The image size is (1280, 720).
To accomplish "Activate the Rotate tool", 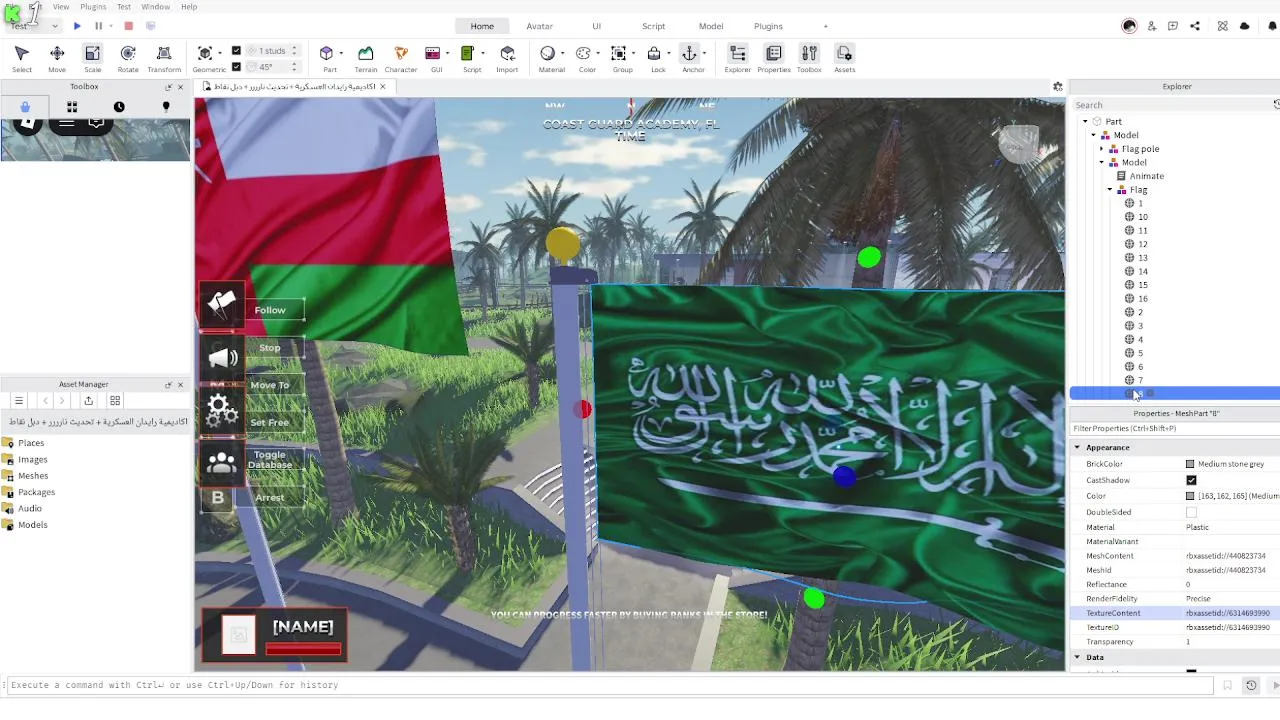I will point(128,59).
